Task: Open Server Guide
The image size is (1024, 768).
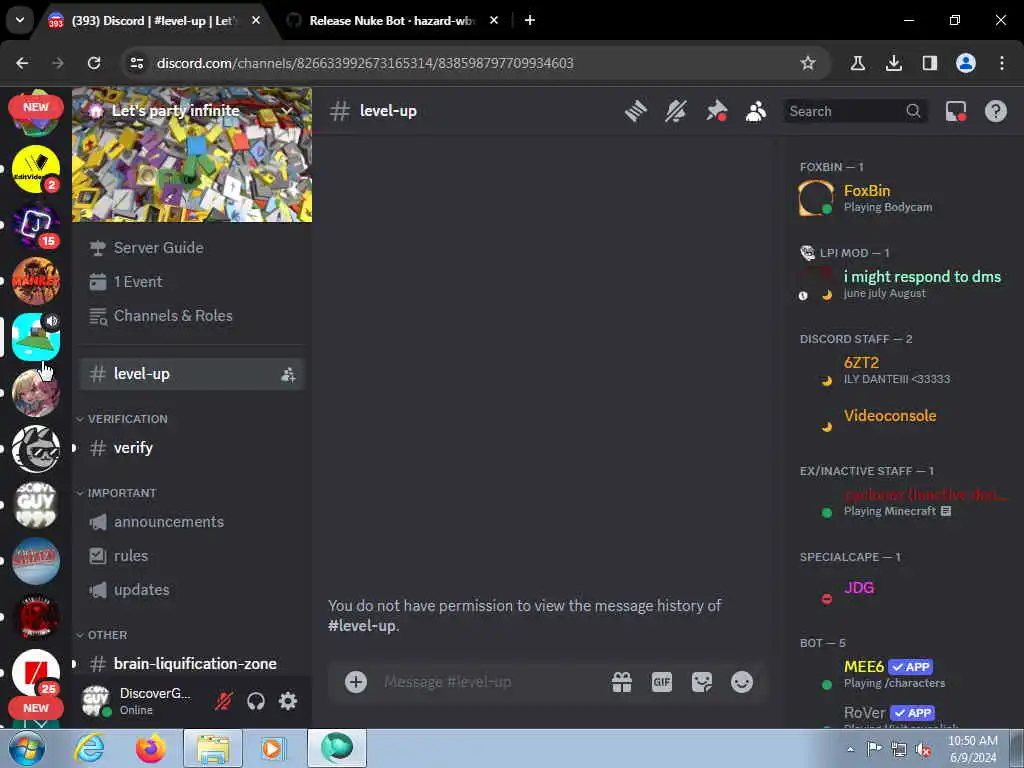Action: [191, 248]
